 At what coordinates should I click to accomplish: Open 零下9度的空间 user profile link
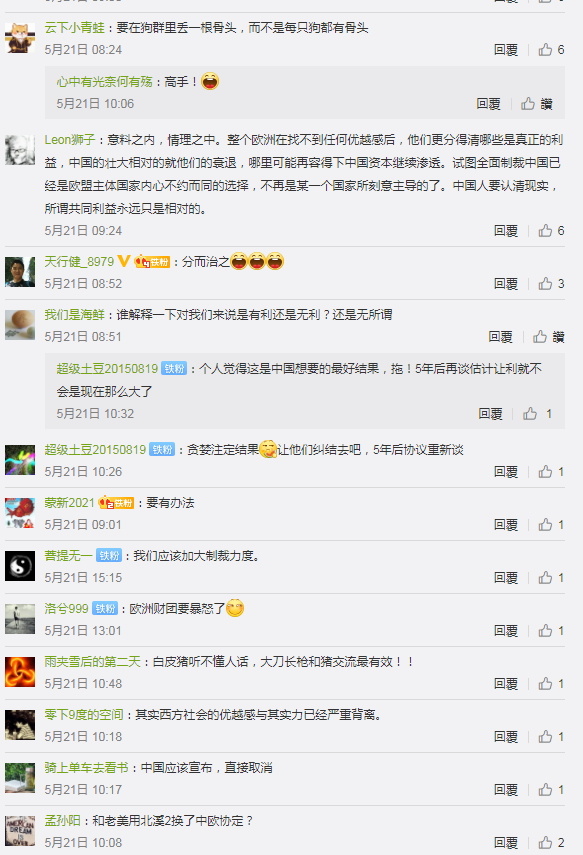click(x=84, y=715)
